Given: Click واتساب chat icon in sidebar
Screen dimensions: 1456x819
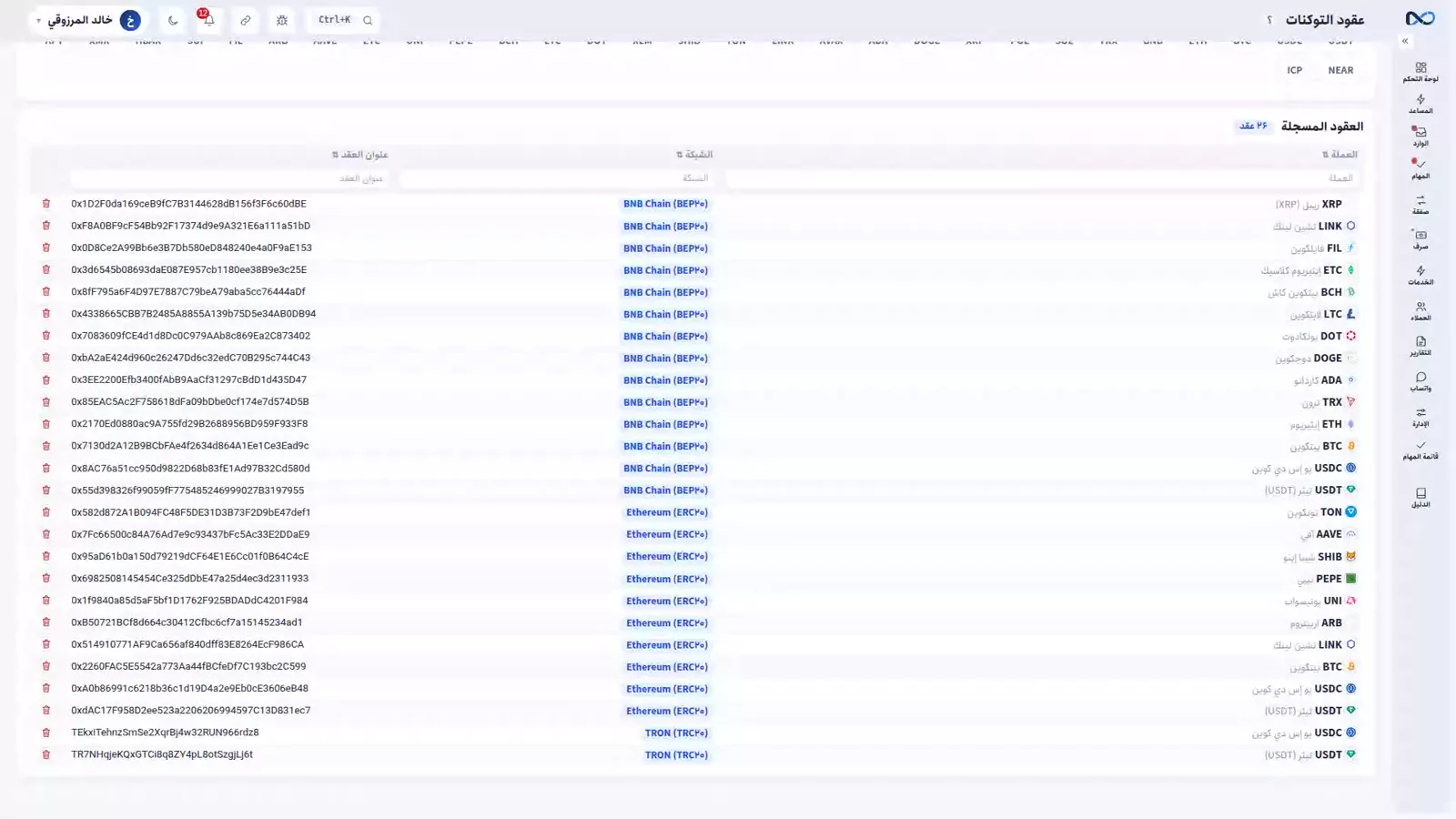Looking at the screenshot, I should 1421,377.
